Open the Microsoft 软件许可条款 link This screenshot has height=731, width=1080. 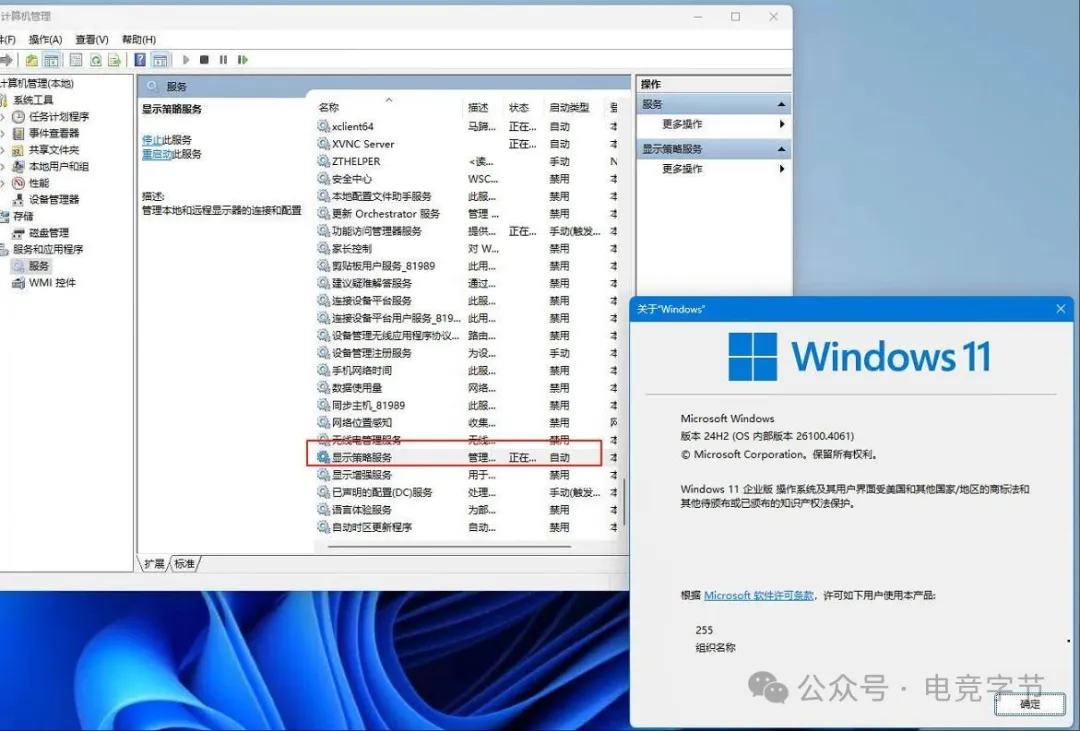point(758,595)
